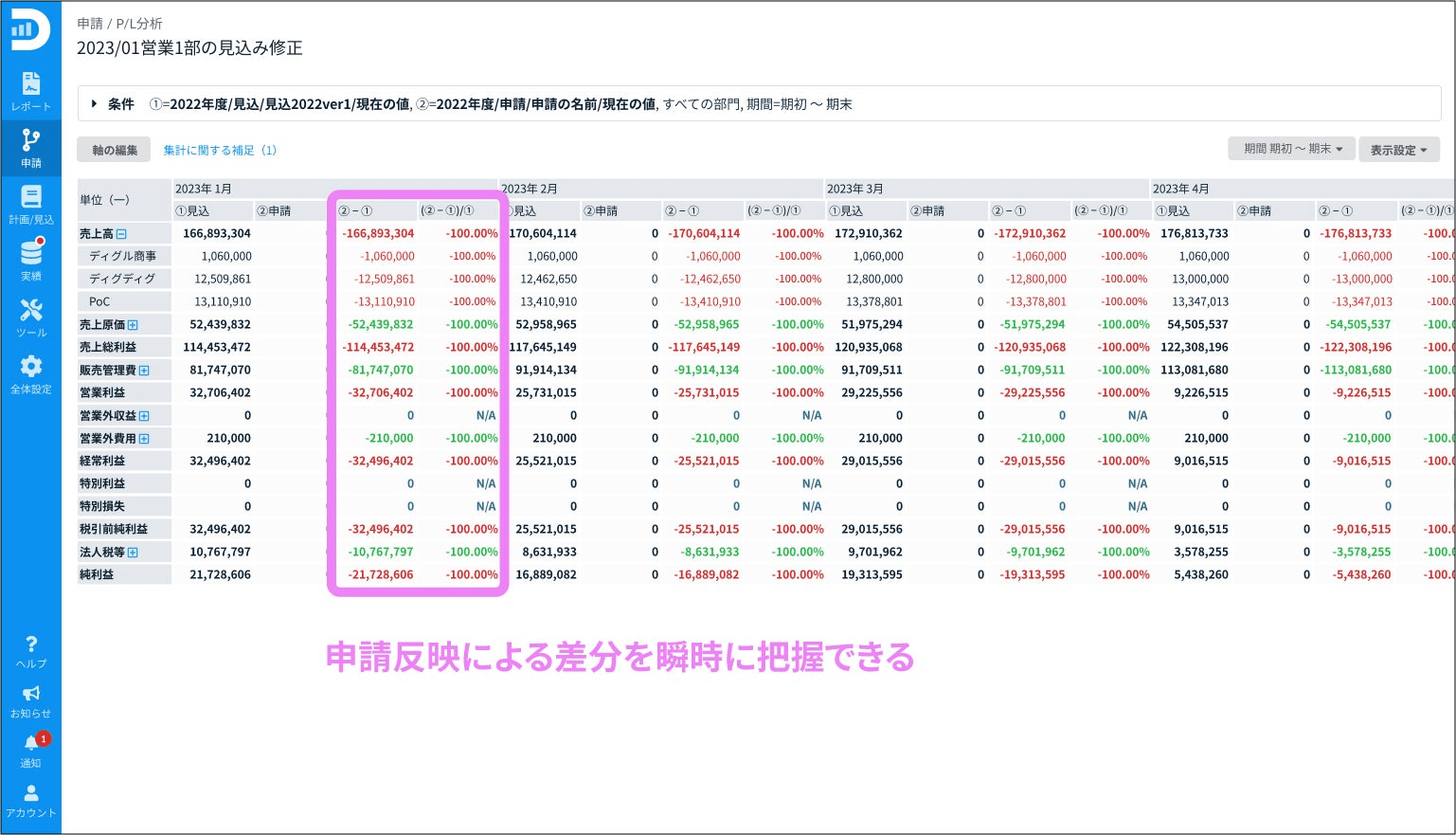This screenshot has width=1456, height=835.
Task: Open the ツール tools icon
Action: [x=31, y=317]
